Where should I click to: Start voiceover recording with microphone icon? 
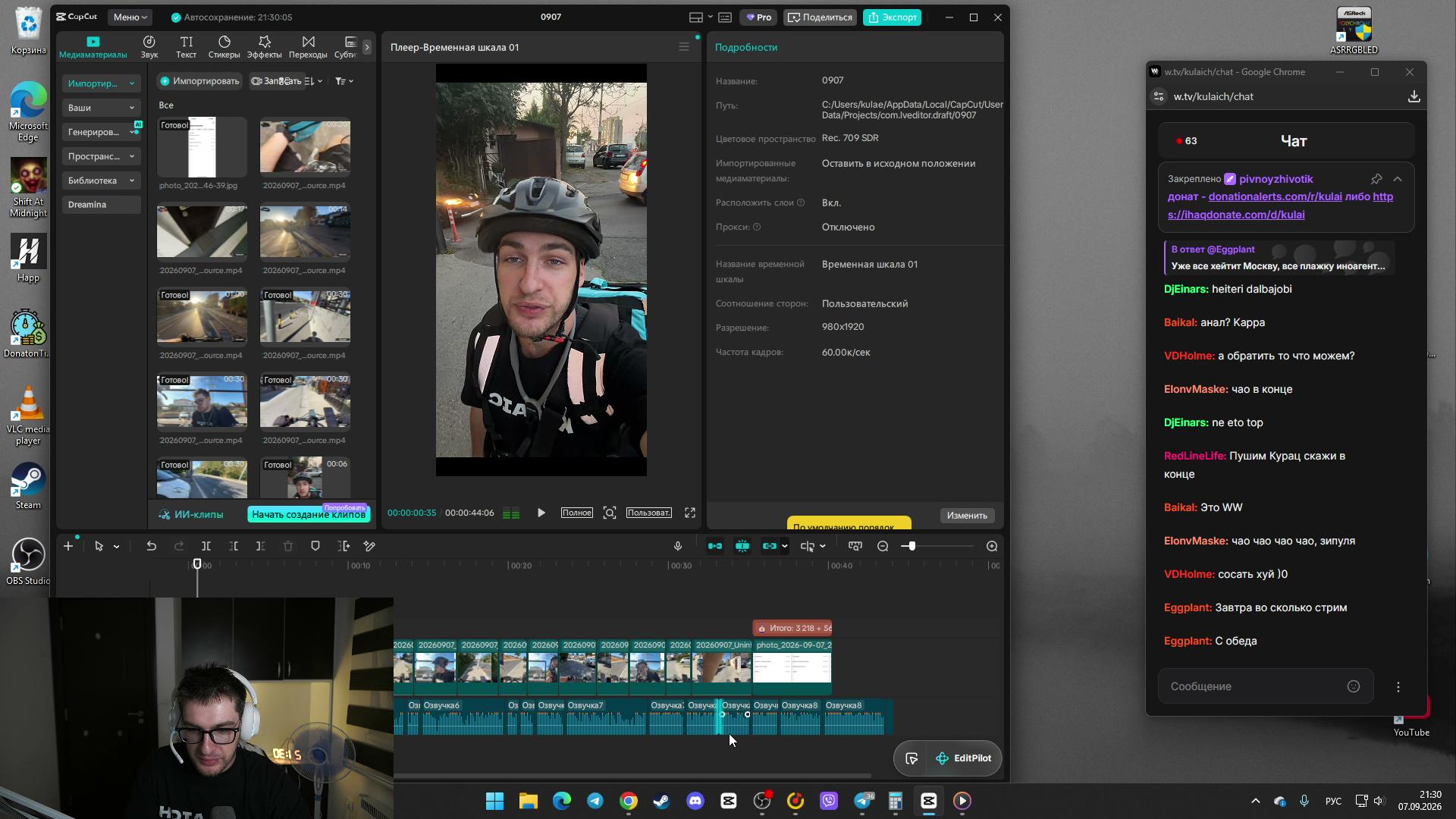tap(678, 546)
